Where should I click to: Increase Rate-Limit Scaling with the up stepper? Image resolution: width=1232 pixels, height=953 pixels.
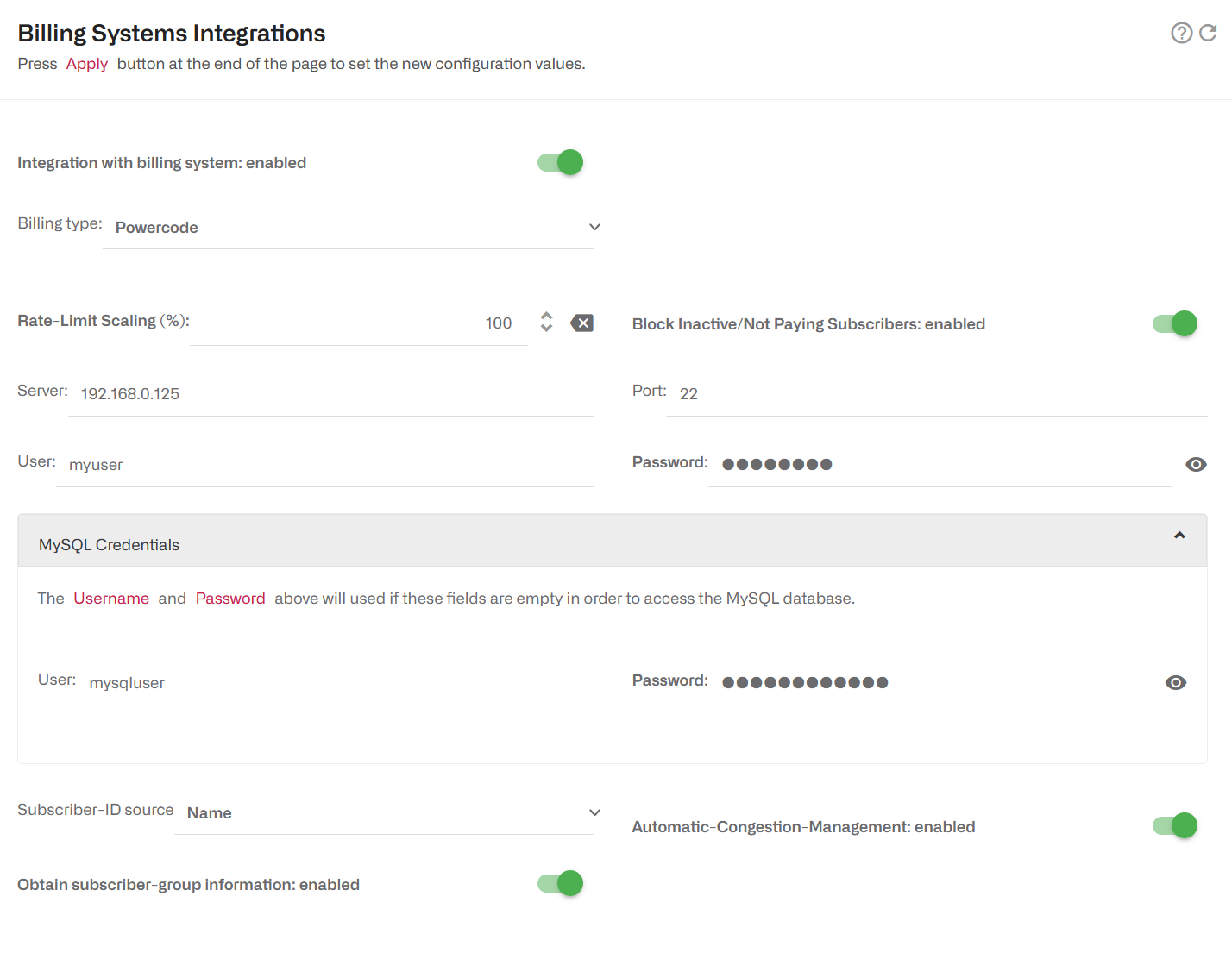[547, 317]
